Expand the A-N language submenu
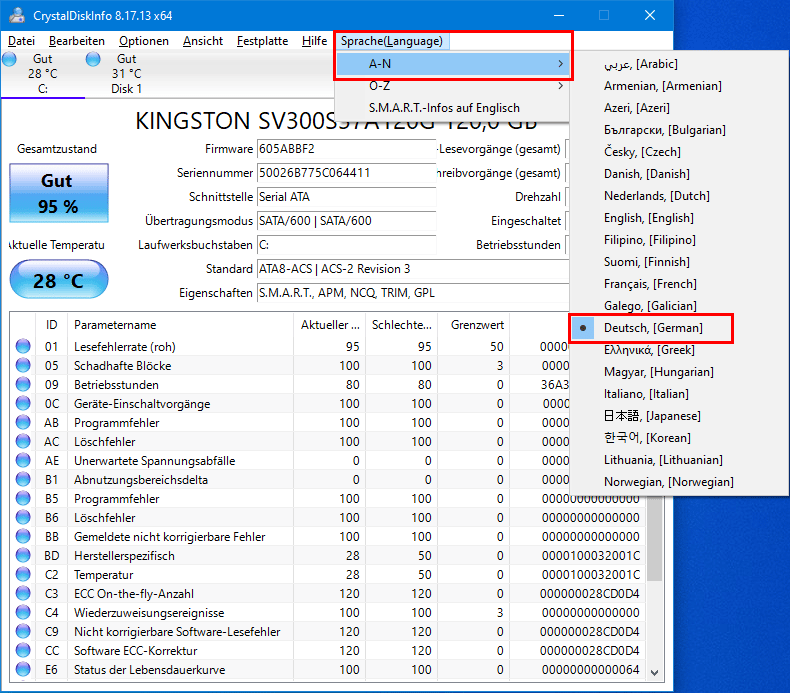790x693 pixels. 452,64
